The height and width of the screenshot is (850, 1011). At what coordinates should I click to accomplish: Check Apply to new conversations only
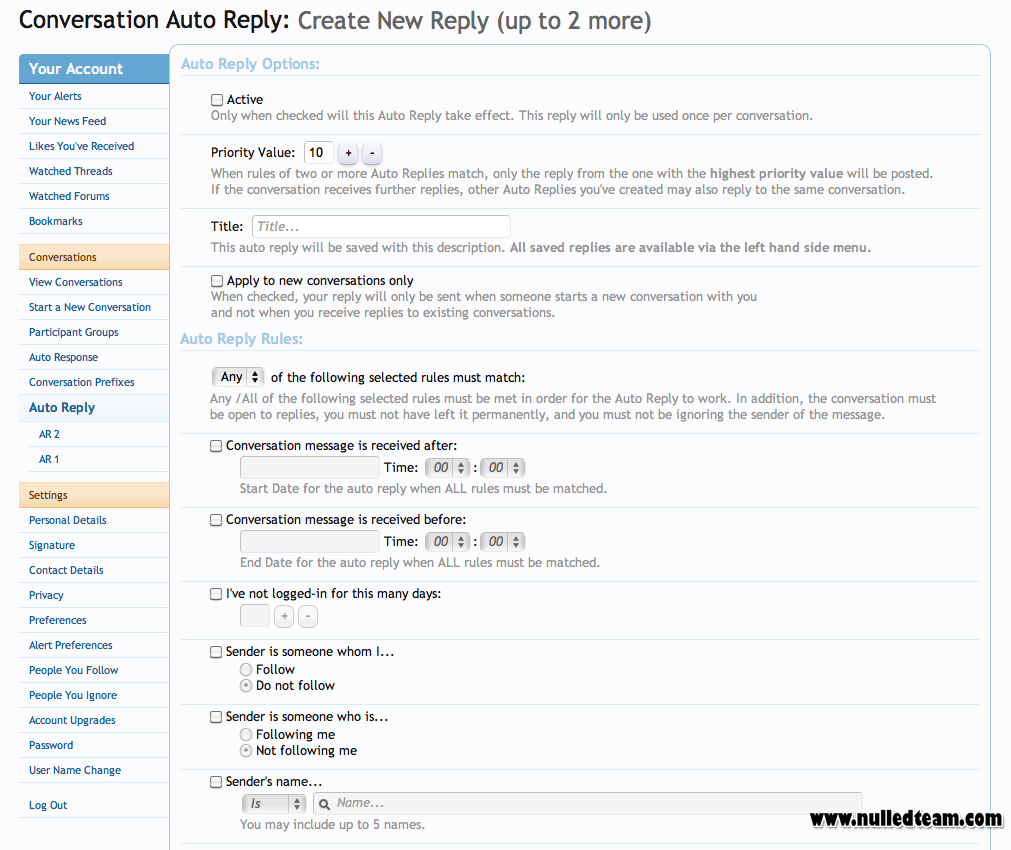(x=217, y=281)
